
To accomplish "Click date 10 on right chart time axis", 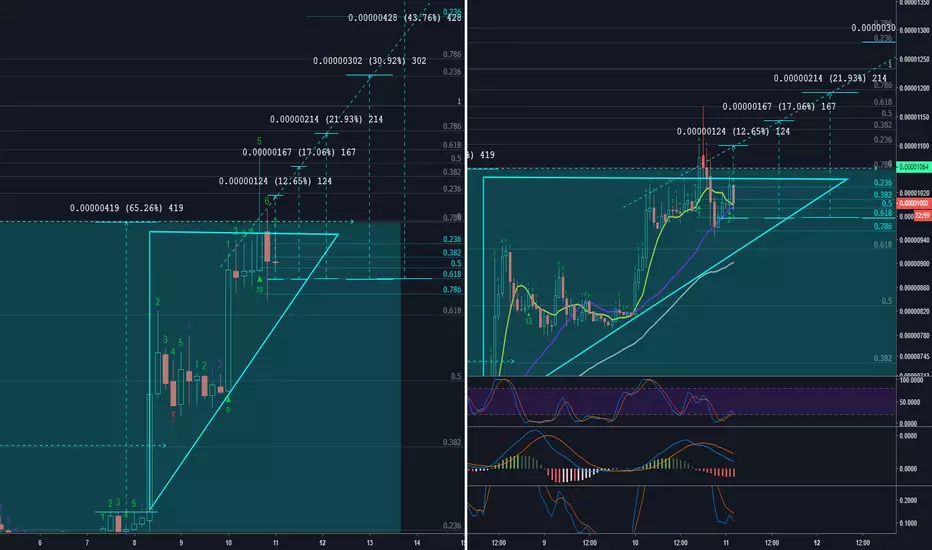I will click(635, 543).
